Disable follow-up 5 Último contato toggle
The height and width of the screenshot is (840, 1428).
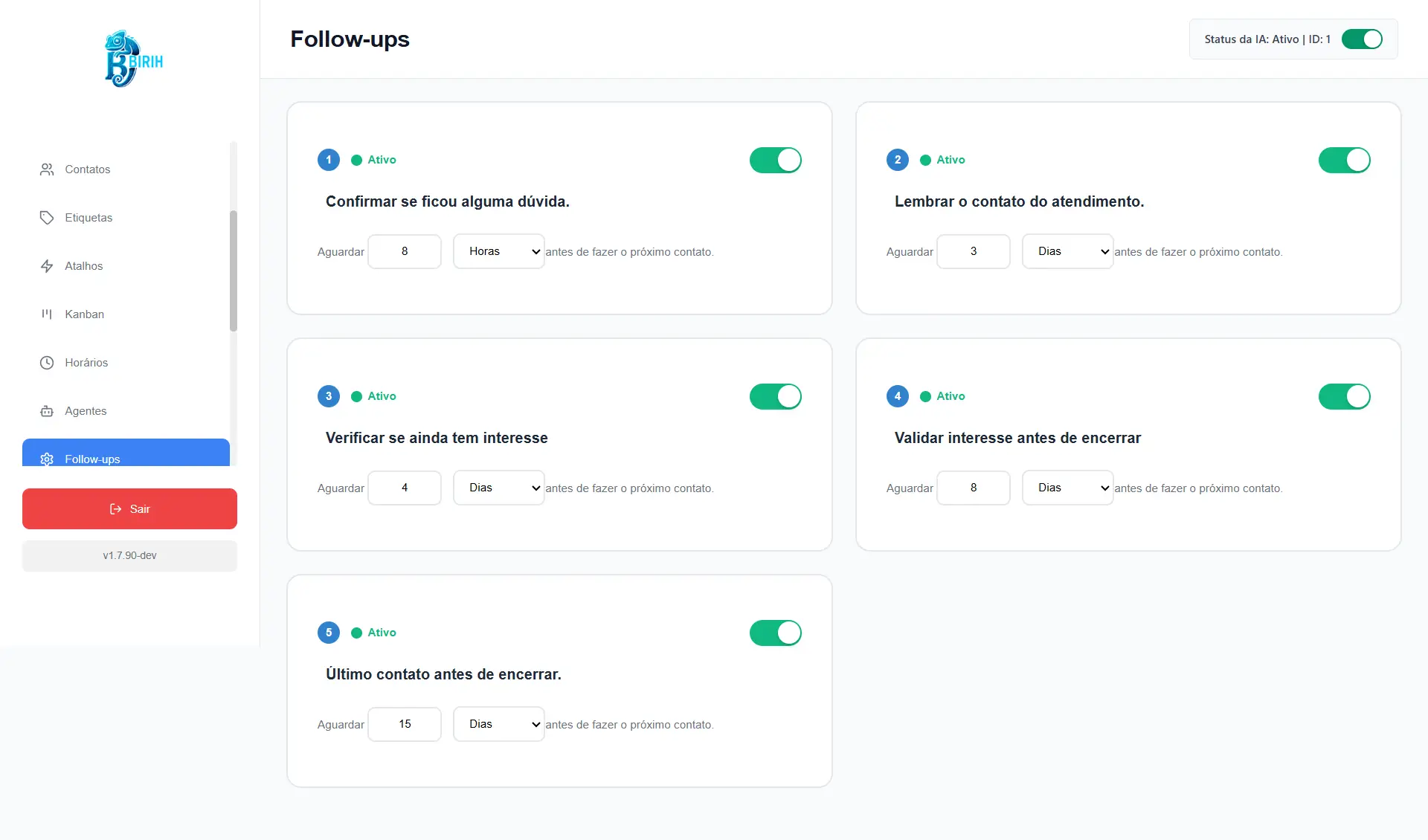(x=775, y=633)
